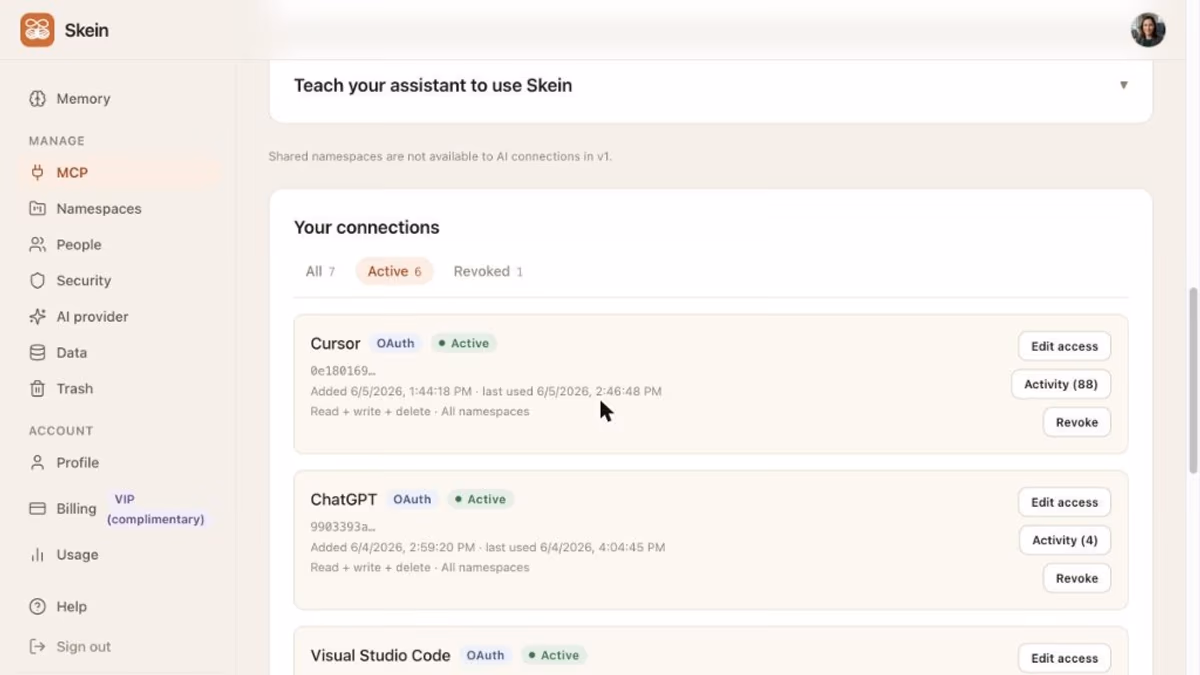1200x675 pixels.
Task: Click the OAuth badge next to ChatGPT
Action: (x=412, y=499)
